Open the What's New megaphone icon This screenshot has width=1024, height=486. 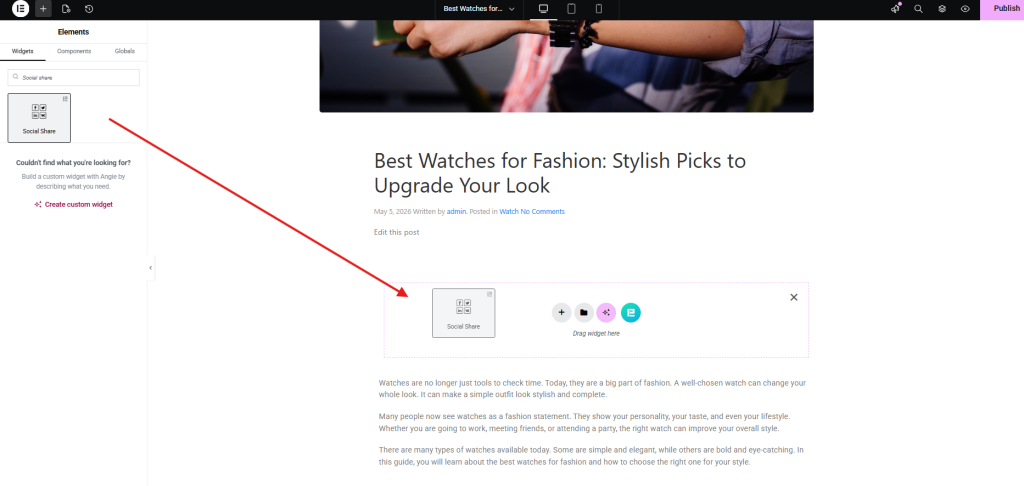coord(895,9)
